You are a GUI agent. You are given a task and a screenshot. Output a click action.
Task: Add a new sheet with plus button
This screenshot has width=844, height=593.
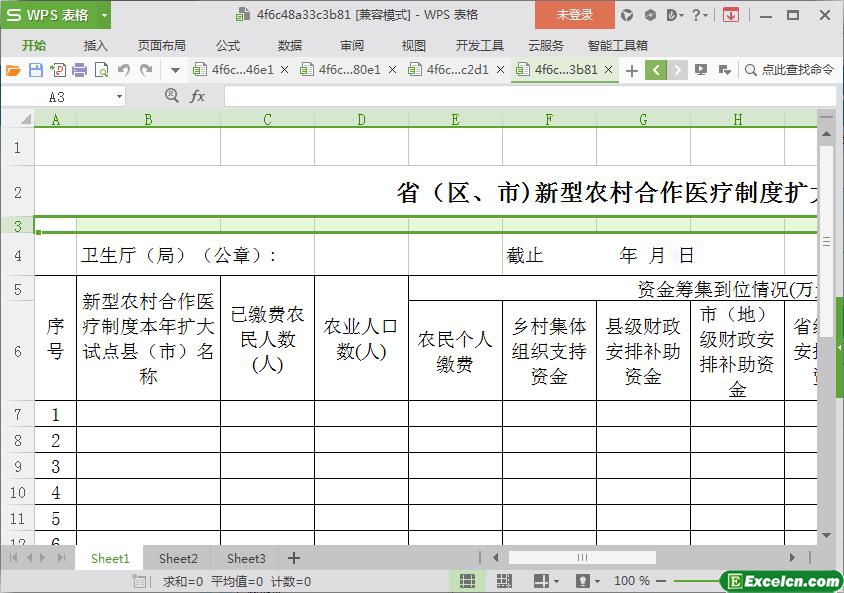[294, 558]
